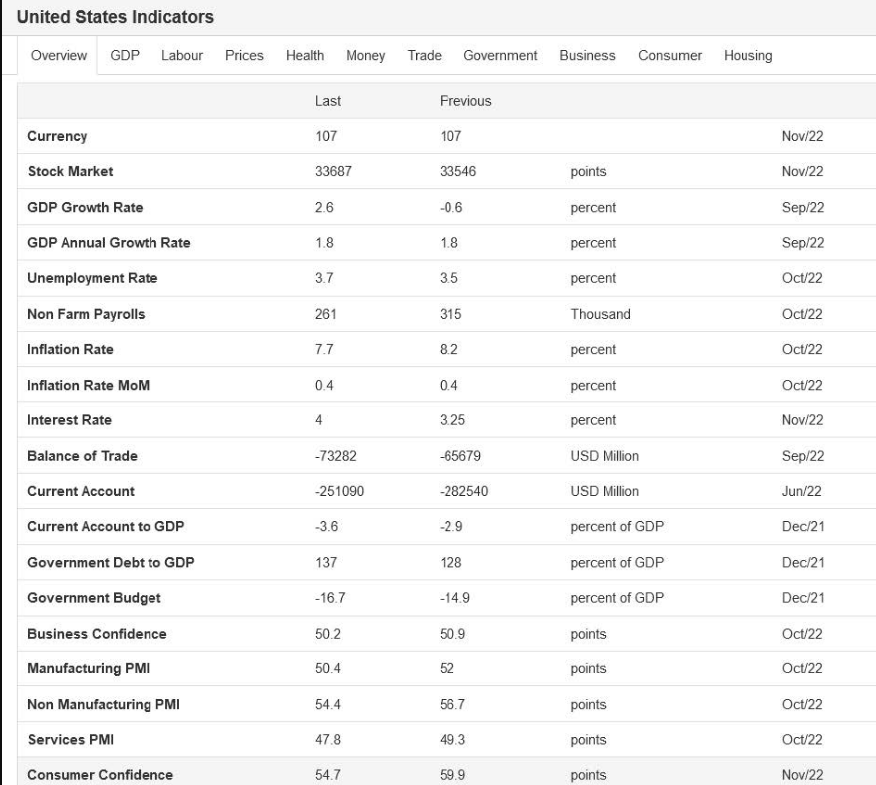The height and width of the screenshot is (785, 876).
Task: Click the Inflation Rate MoM link
Action: click(x=88, y=385)
